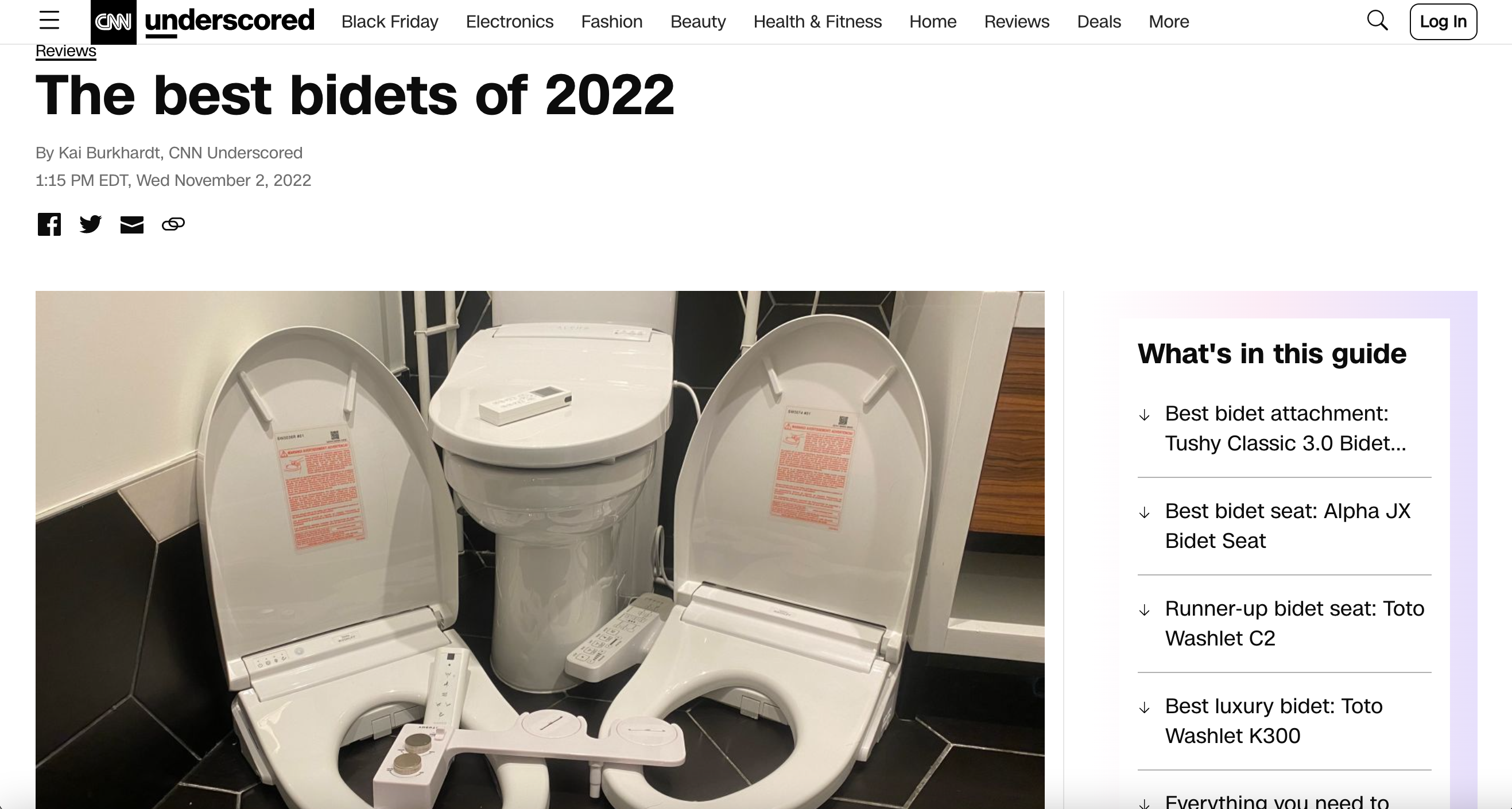Jump to Best luxury bidet: Toto Washlet K300
Viewport: 1512px width, 809px height.
point(1274,721)
